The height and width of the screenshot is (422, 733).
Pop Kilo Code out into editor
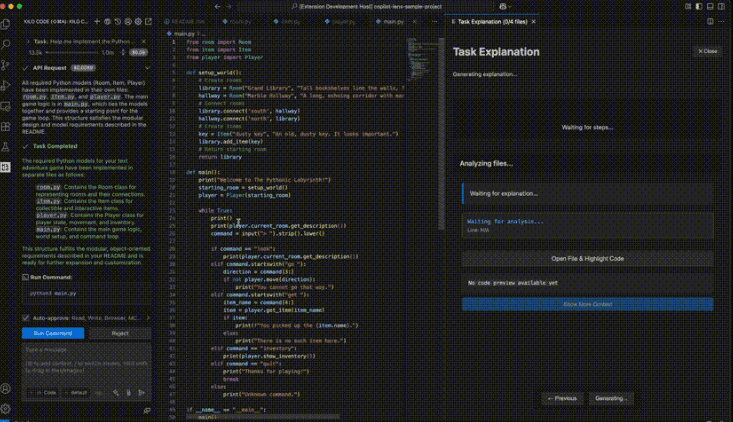(x=148, y=21)
